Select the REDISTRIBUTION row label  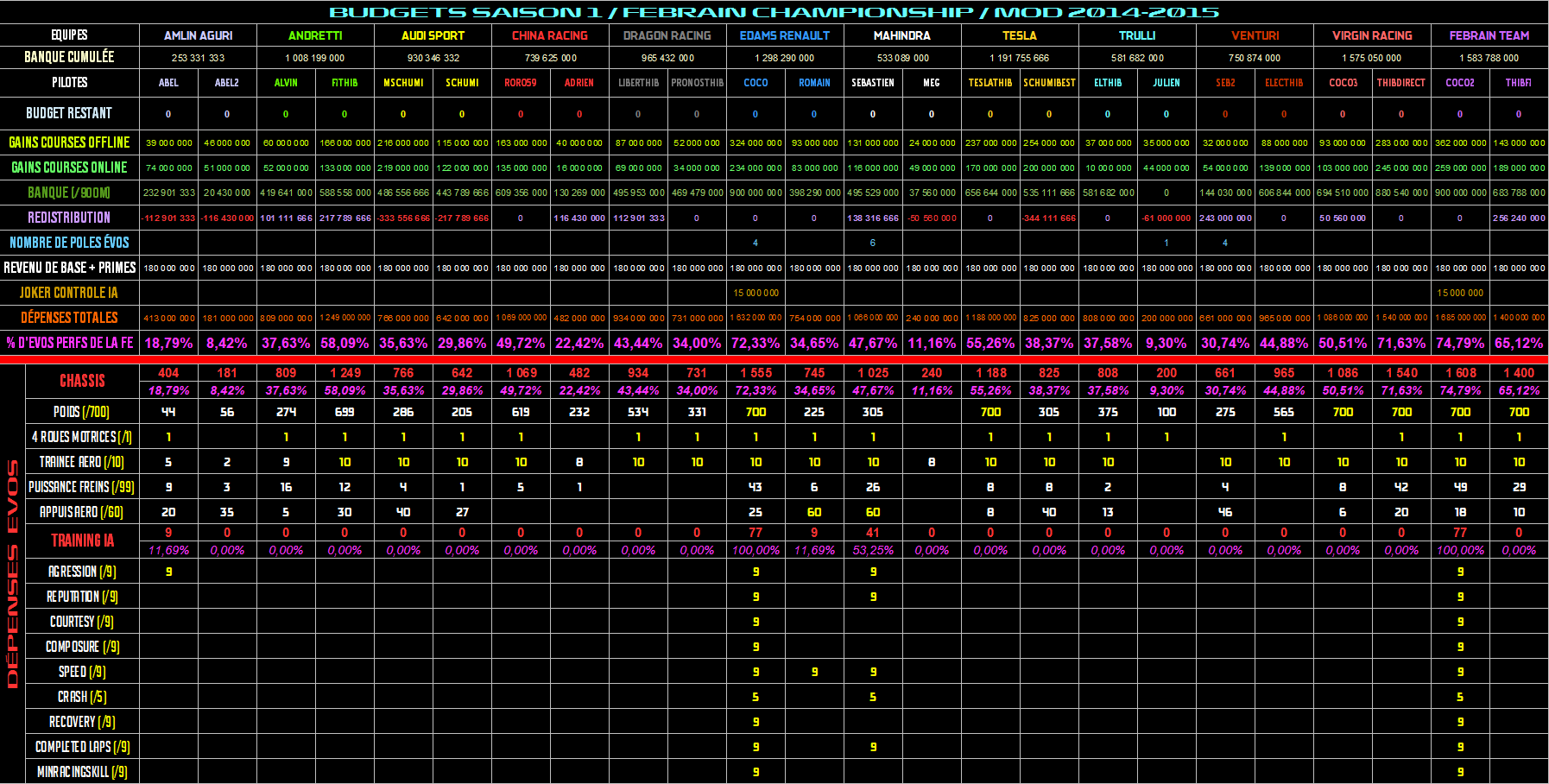click(x=69, y=218)
